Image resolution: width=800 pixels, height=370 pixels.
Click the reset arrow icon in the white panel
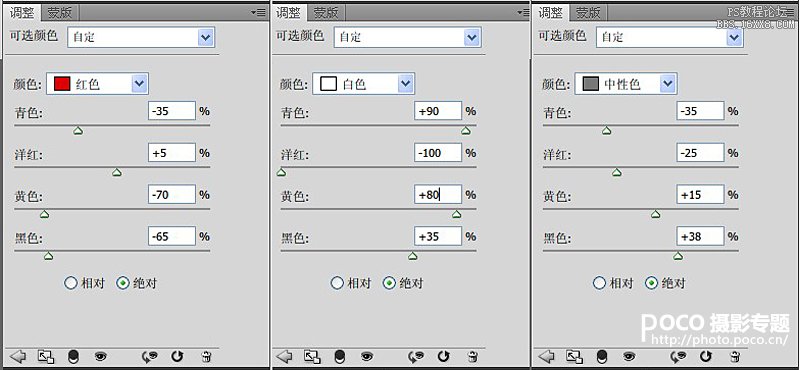click(x=444, y=356)
